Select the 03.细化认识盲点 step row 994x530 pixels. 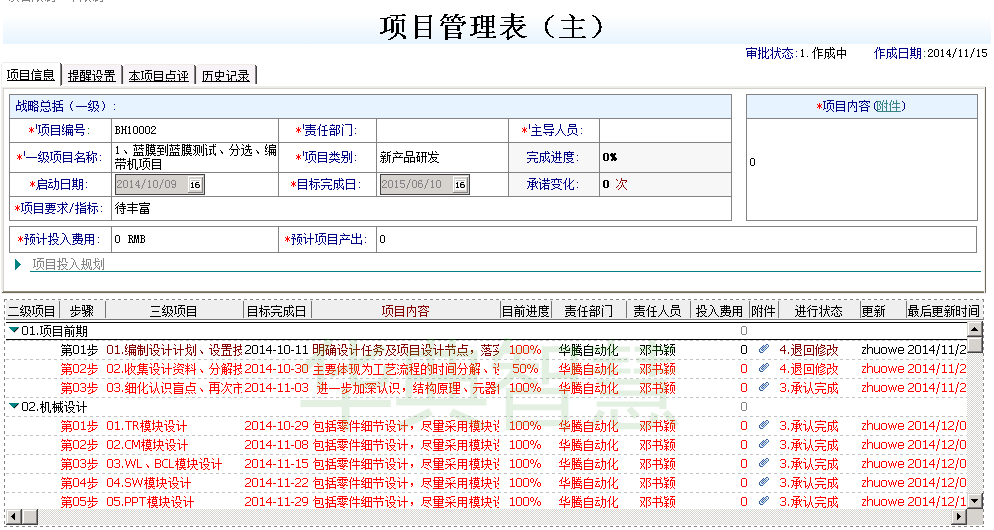486,387
